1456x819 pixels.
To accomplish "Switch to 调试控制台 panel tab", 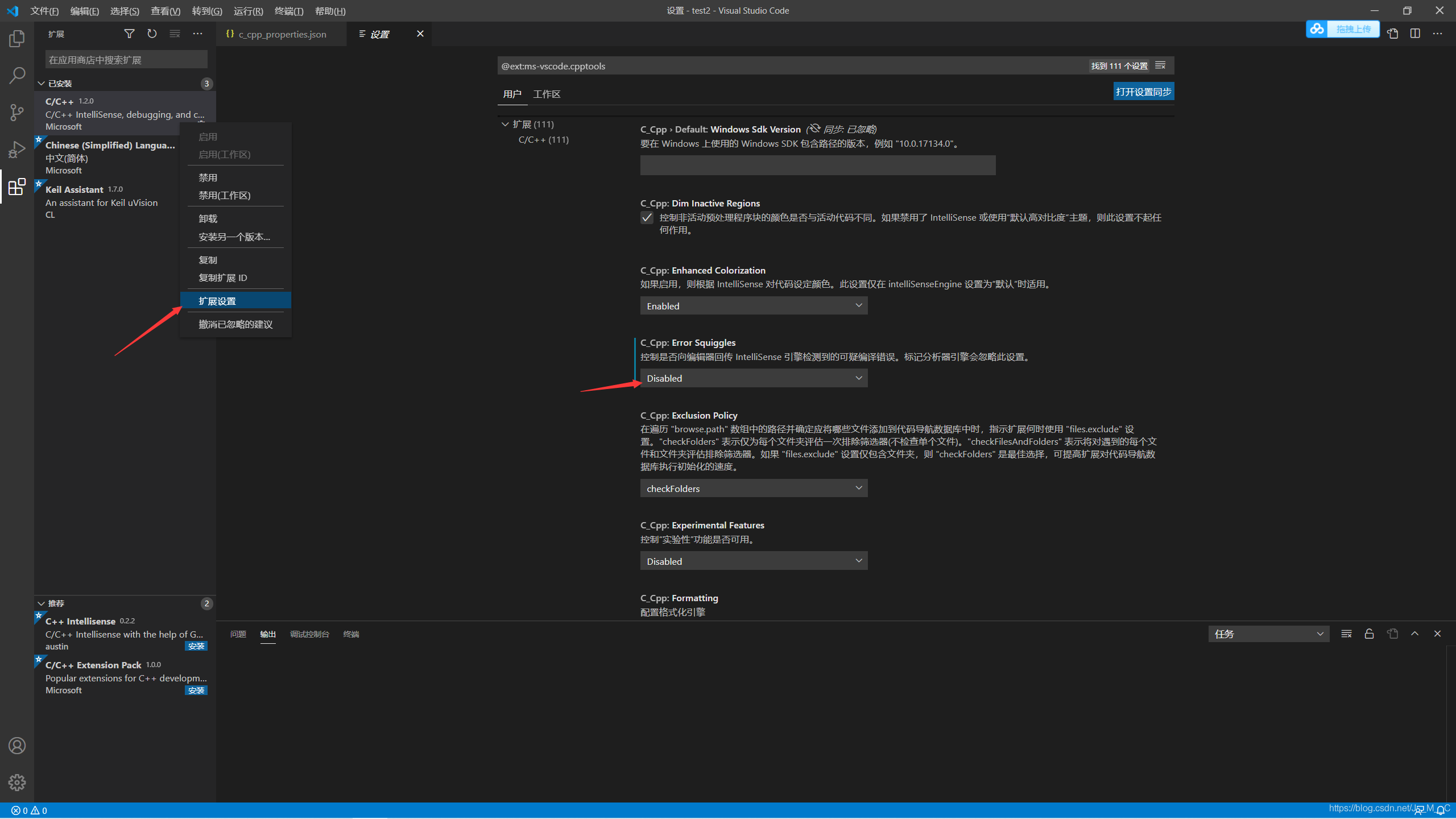I will 309,634.
